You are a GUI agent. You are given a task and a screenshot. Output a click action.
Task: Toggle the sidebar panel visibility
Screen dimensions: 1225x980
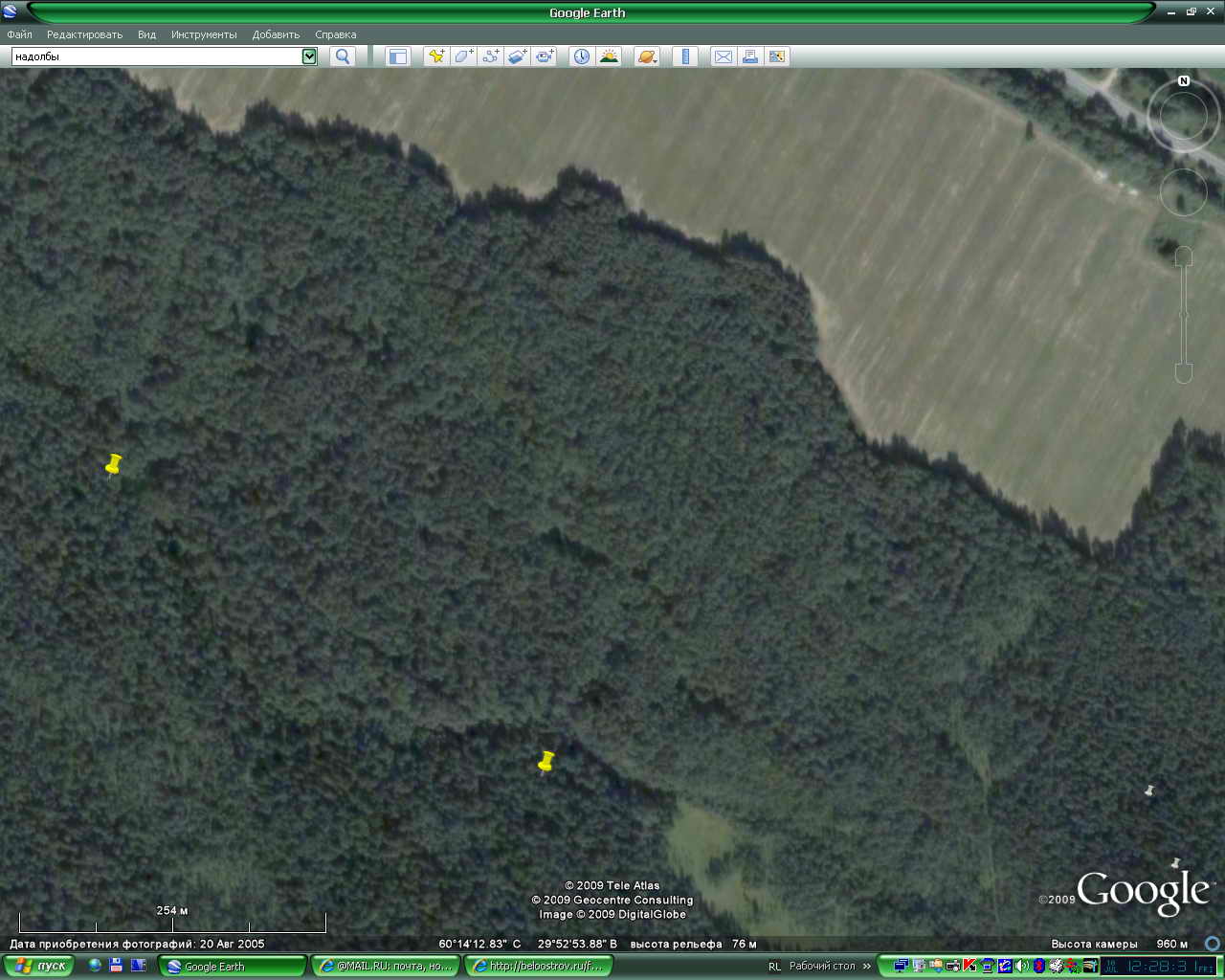pyautogui.click(x=397, y=56)
